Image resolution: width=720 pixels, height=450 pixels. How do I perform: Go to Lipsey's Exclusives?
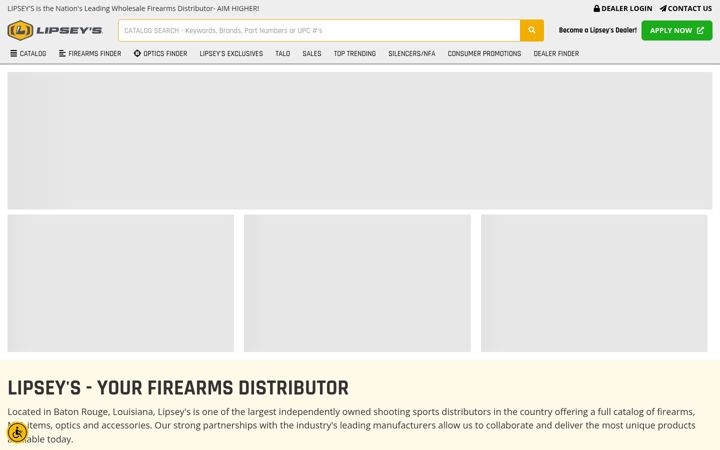tap(231, 53)
